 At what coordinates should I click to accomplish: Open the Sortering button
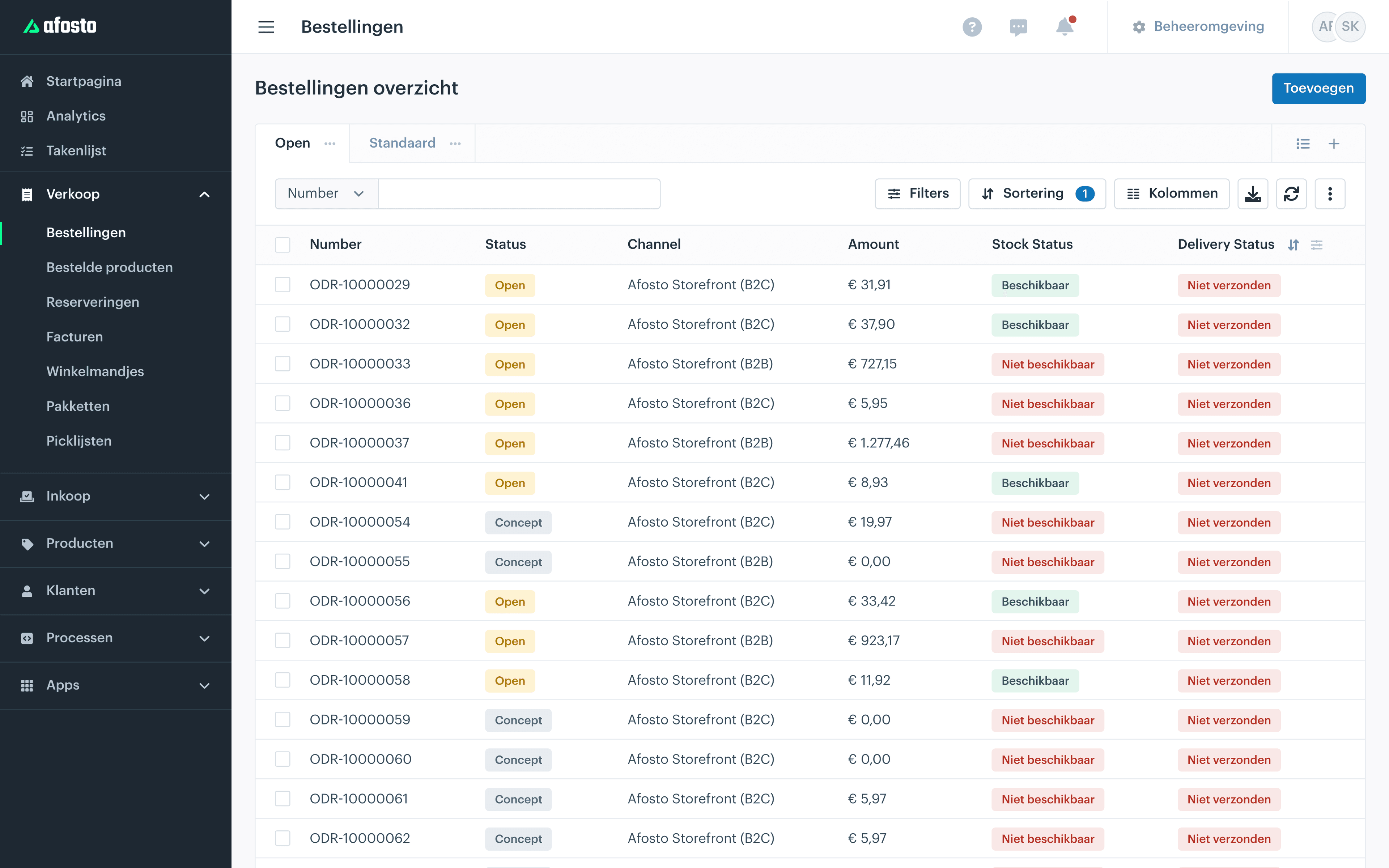[1037, 194]
